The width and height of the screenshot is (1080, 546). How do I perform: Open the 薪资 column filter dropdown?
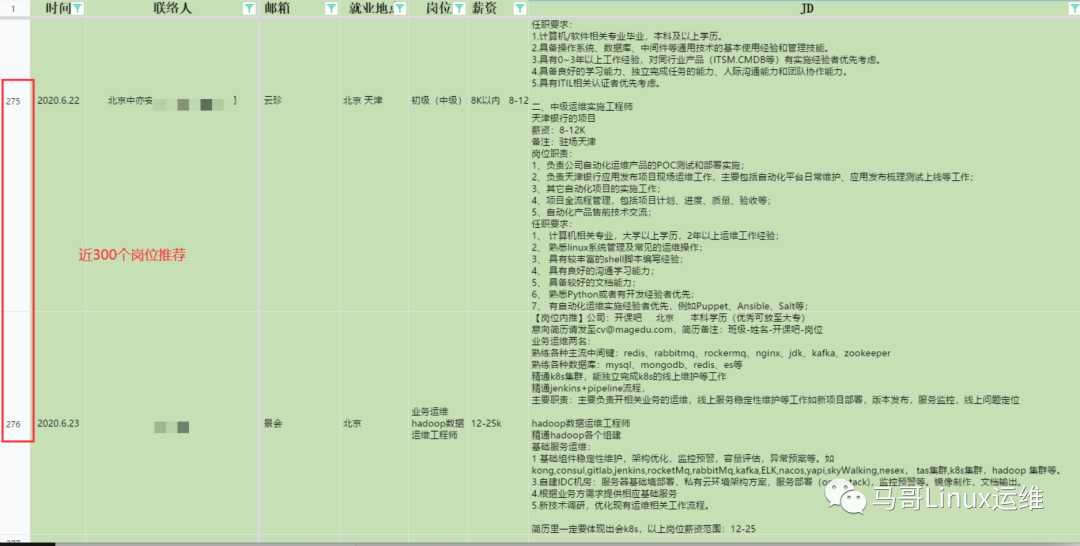(520, 8)
